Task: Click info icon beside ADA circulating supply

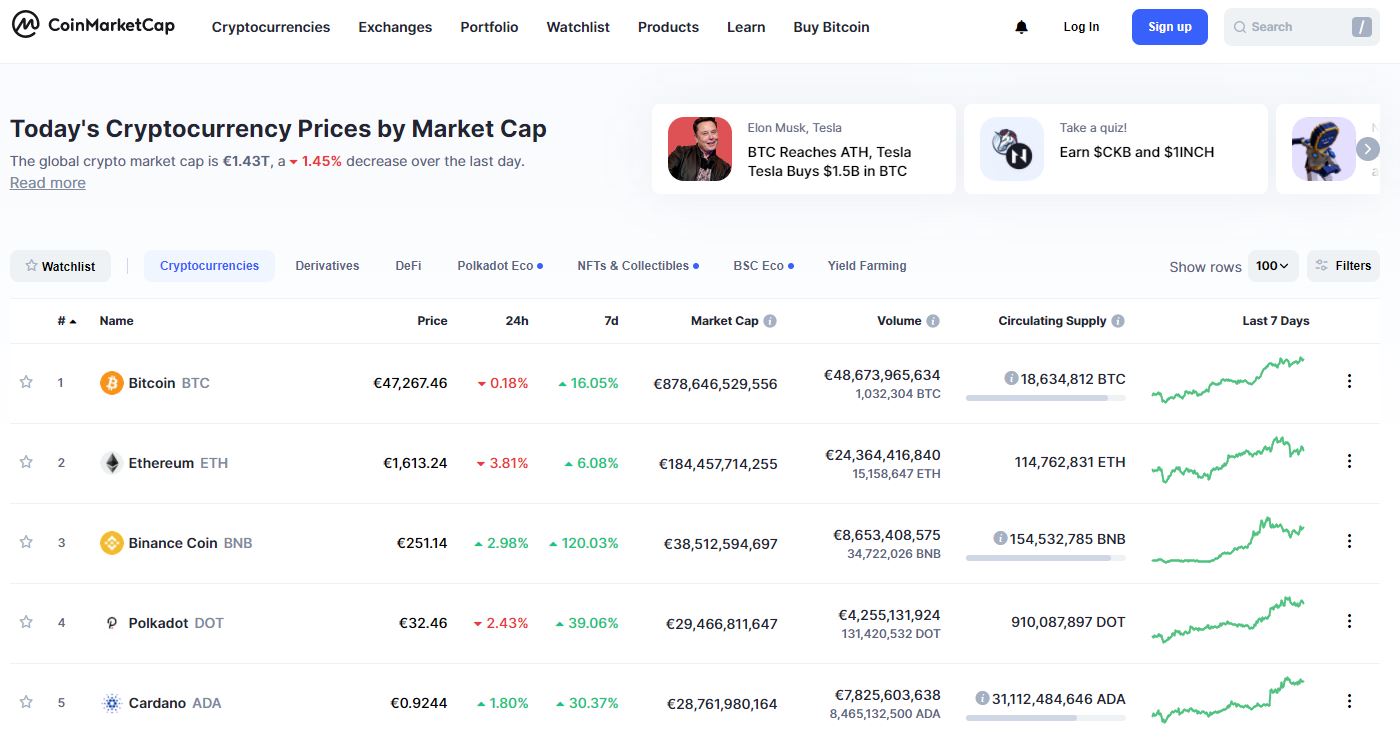Action: coord(982,698)
